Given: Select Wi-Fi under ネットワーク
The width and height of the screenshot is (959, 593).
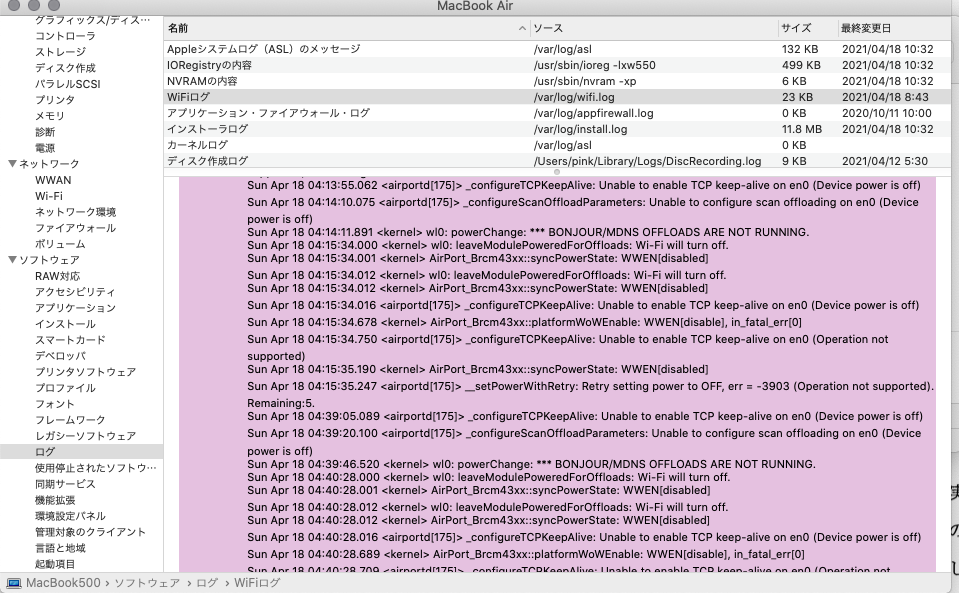Looking at the screenshot, I should [49, 196].
